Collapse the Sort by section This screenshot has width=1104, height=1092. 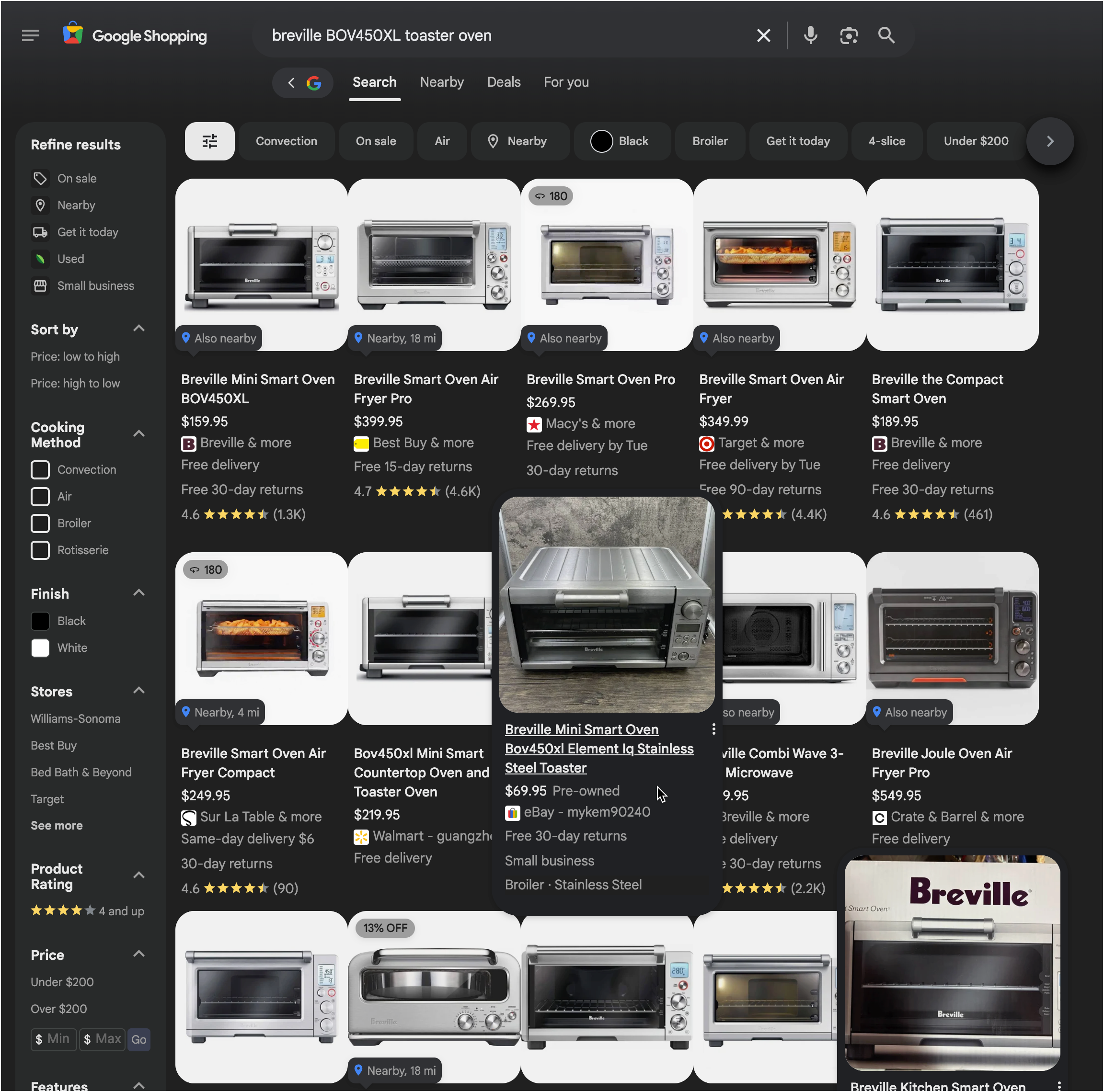pos(139,329)
